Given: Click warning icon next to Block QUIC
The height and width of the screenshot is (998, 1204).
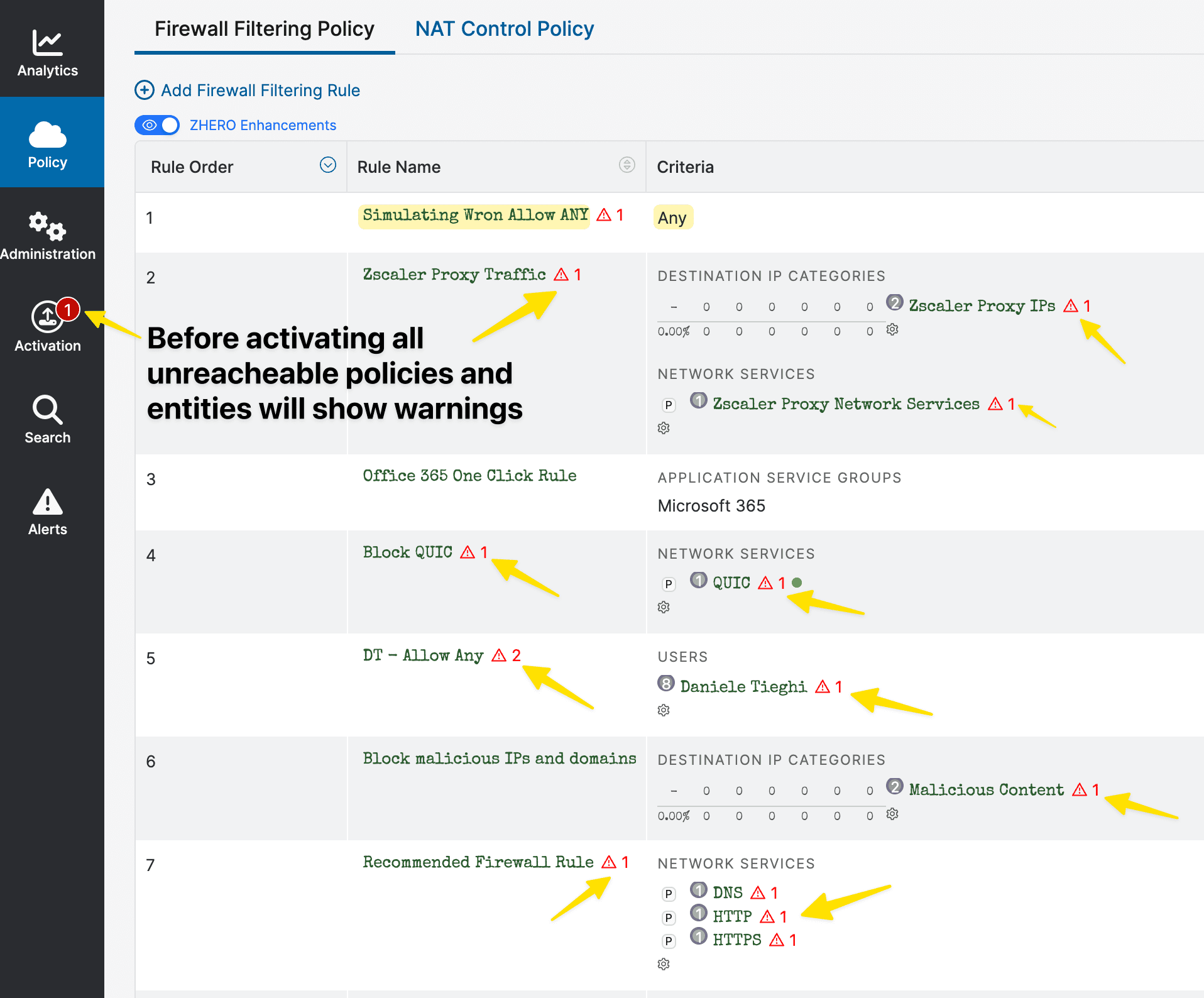Looking at the screenshot, I should [468, 552].
